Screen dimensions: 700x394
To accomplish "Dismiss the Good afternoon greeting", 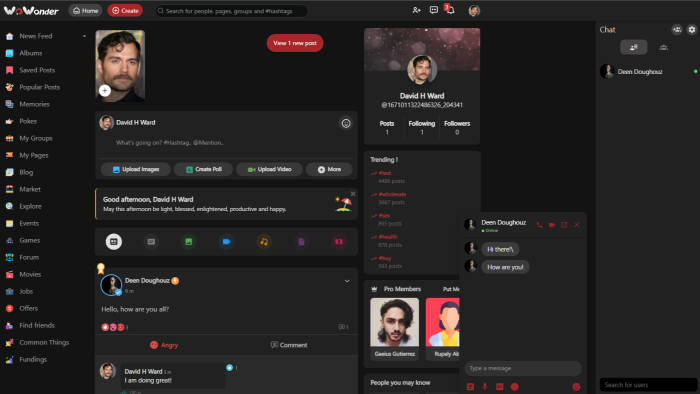I will [353, 194].
